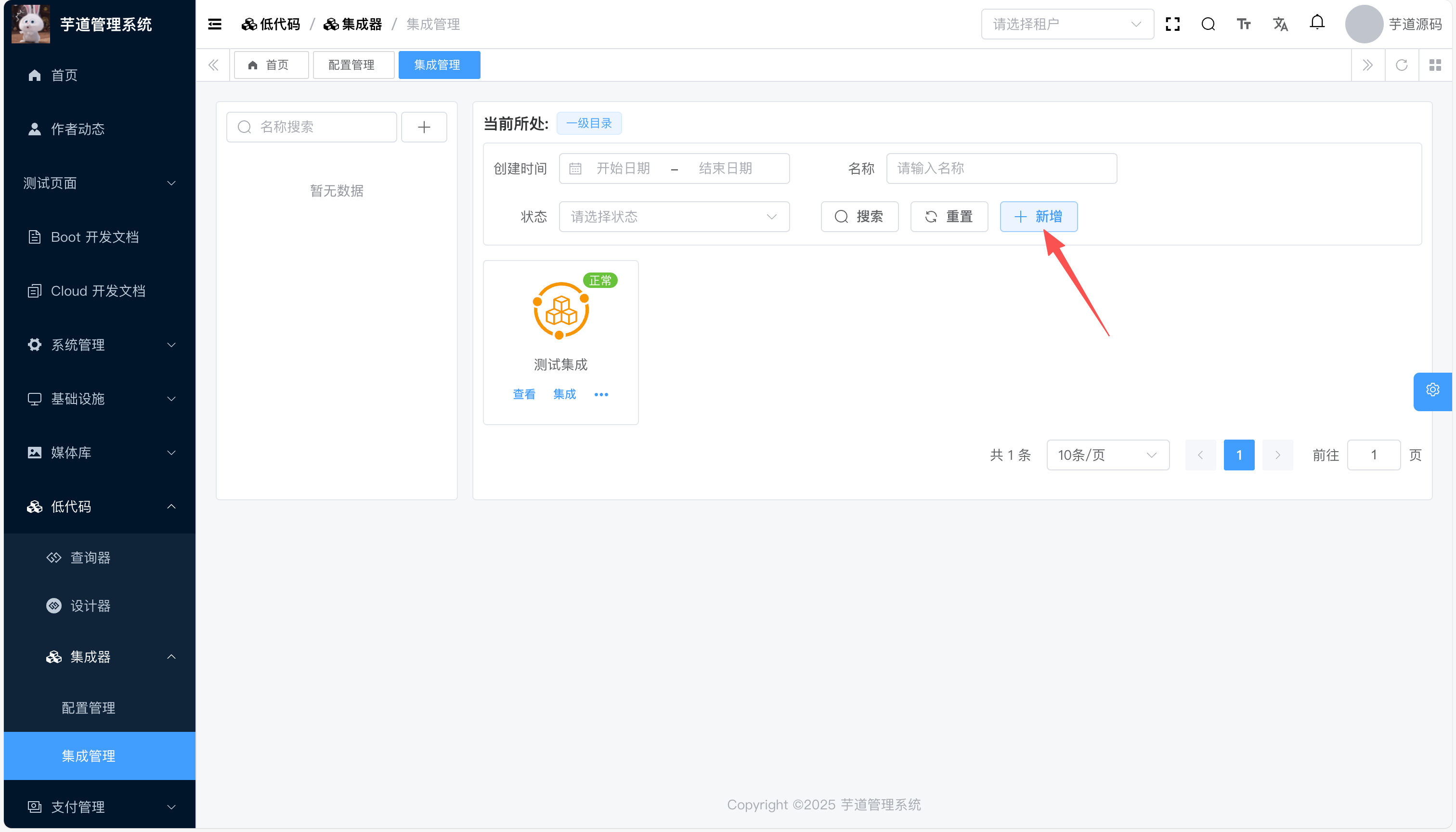Enter fullscreen mode via header icon

1172,24
